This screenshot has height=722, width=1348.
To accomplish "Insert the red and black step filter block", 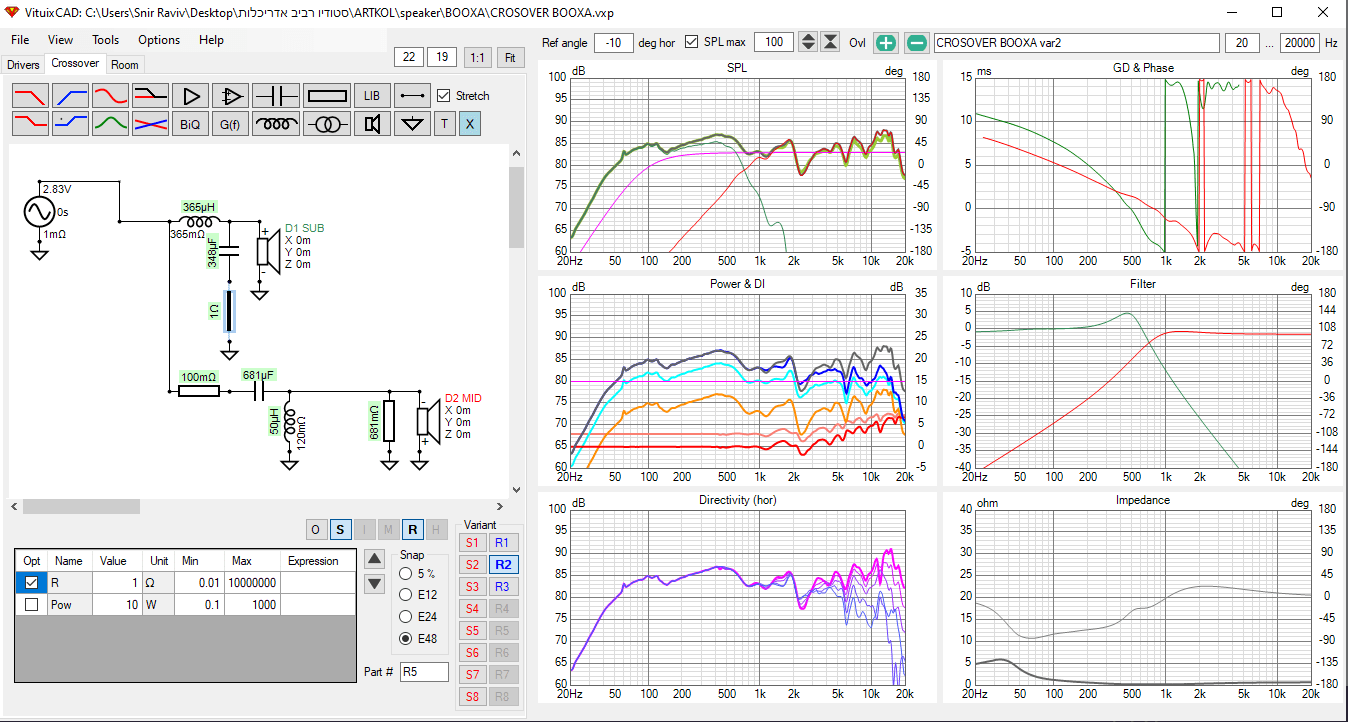I will coord(150,96).
